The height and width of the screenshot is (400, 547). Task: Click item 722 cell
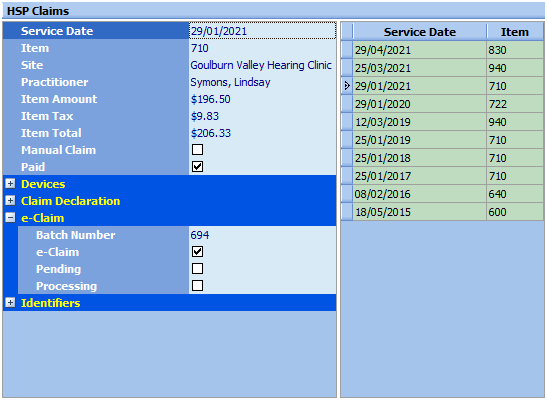515,104
